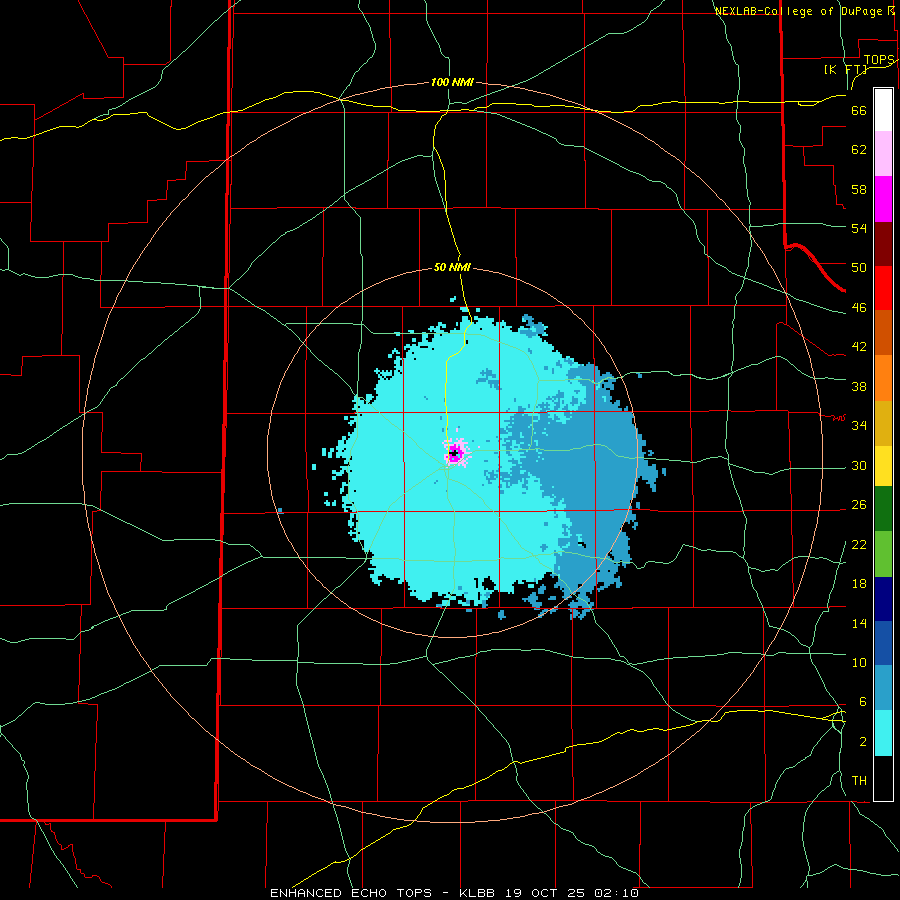This screenshot has height=900, width=900.
Task: Click the 10 legend value
Action: tap(859, 662)
